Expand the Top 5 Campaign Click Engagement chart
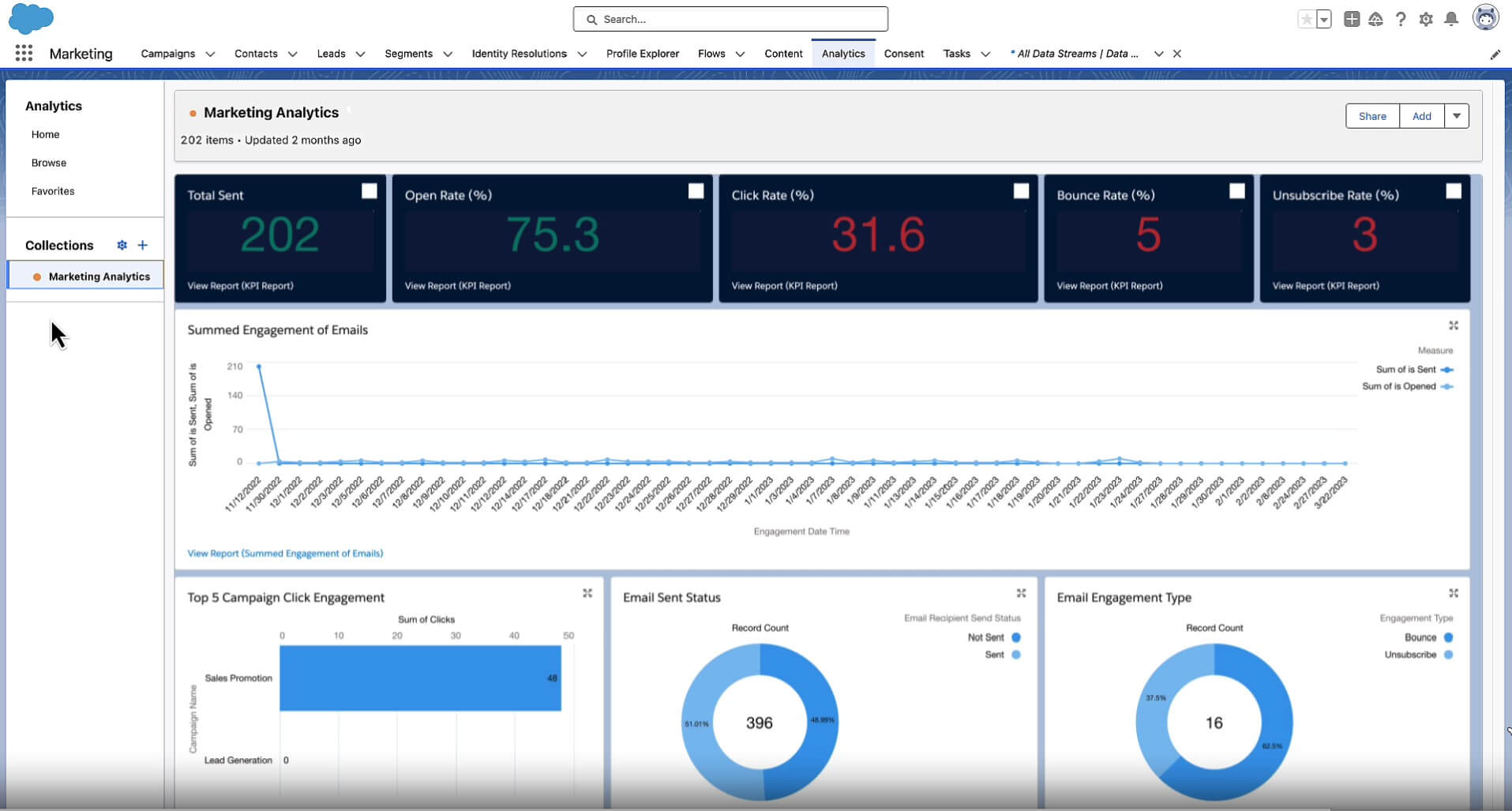 tap(587, 593)
